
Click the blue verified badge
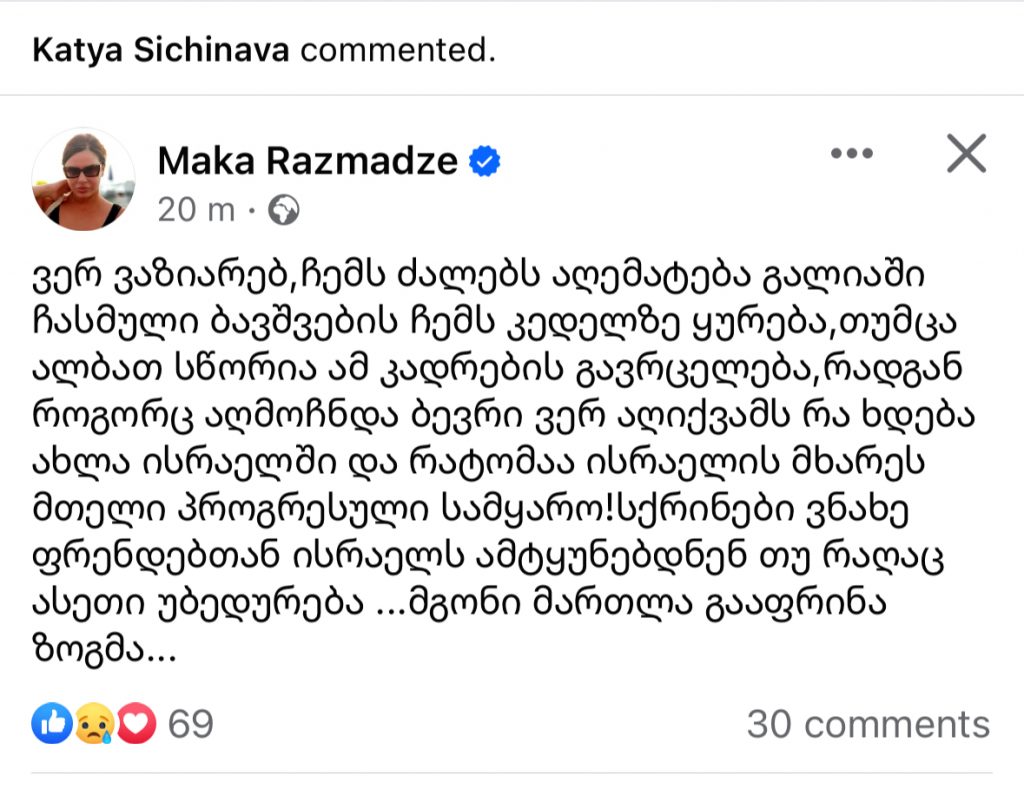[486, 161]
